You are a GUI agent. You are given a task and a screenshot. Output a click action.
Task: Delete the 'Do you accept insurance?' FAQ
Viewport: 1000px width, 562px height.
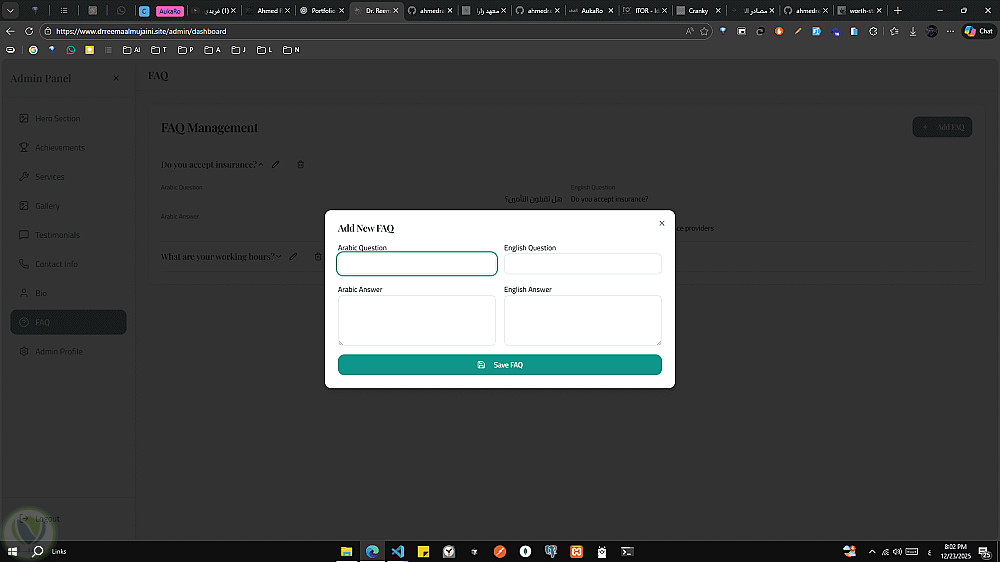tap(300, 165)
